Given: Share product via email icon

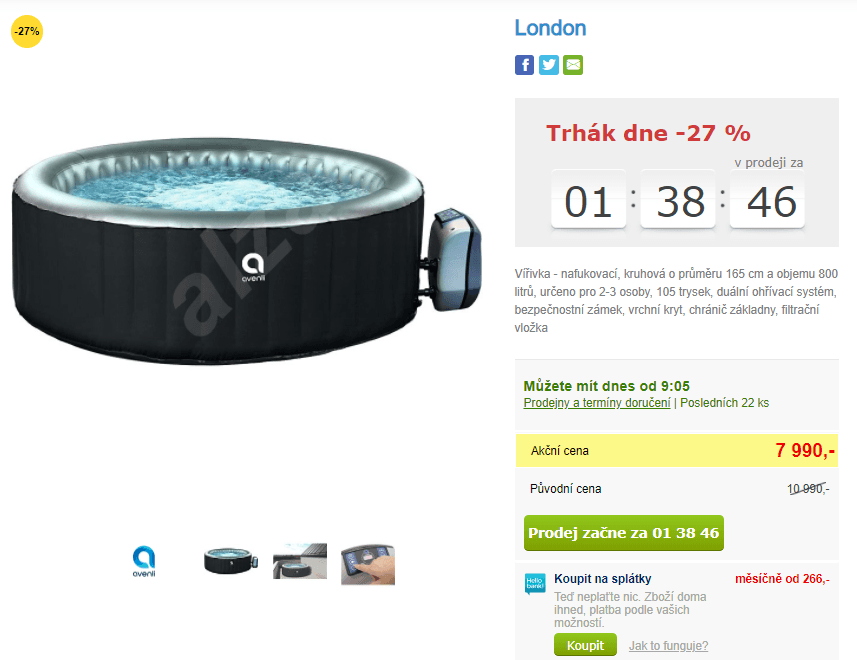Looking at the screenshot, I should coord(573,65).
